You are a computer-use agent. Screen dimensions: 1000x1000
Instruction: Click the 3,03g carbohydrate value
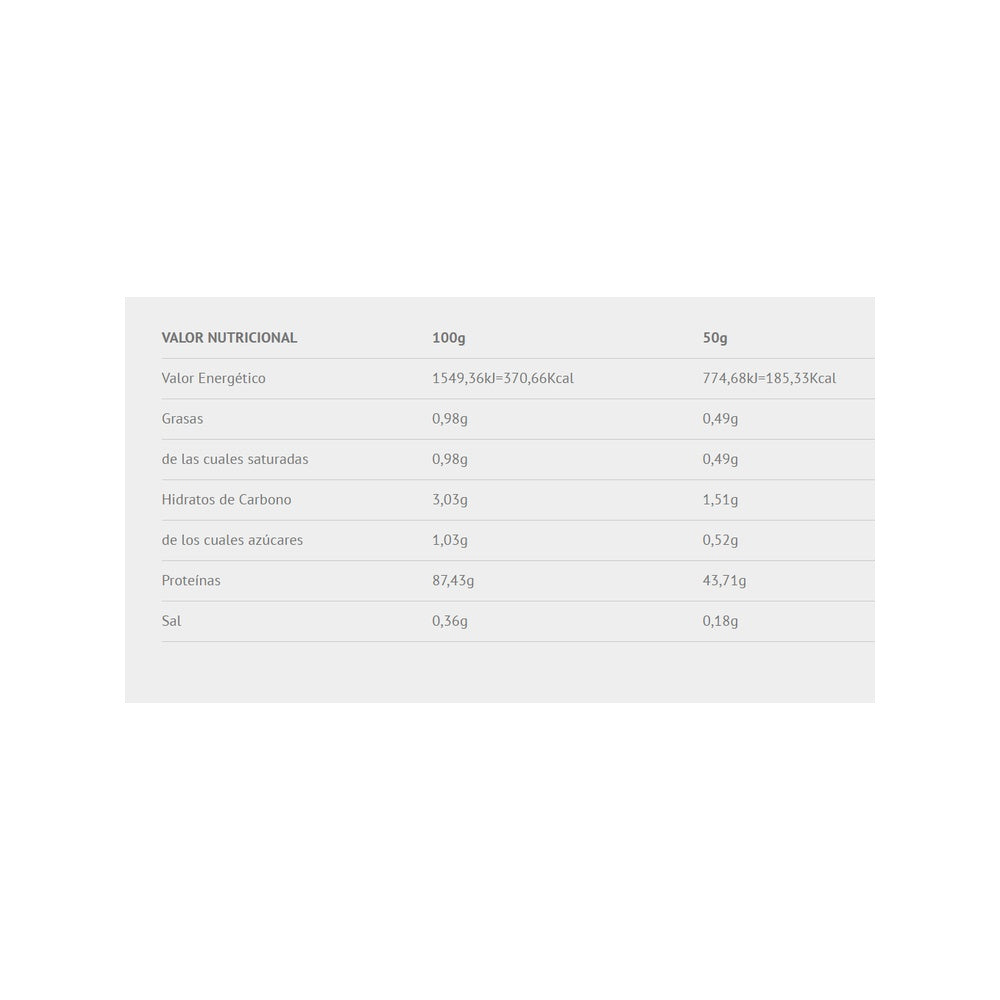[x=450, y=499]
